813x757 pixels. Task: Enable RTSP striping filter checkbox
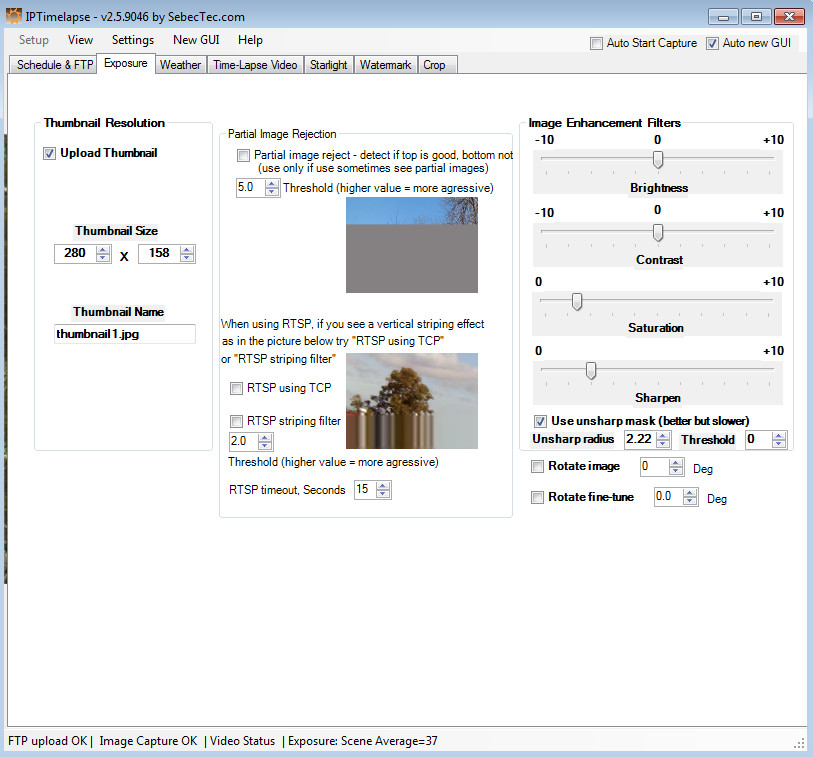[236, 421]
